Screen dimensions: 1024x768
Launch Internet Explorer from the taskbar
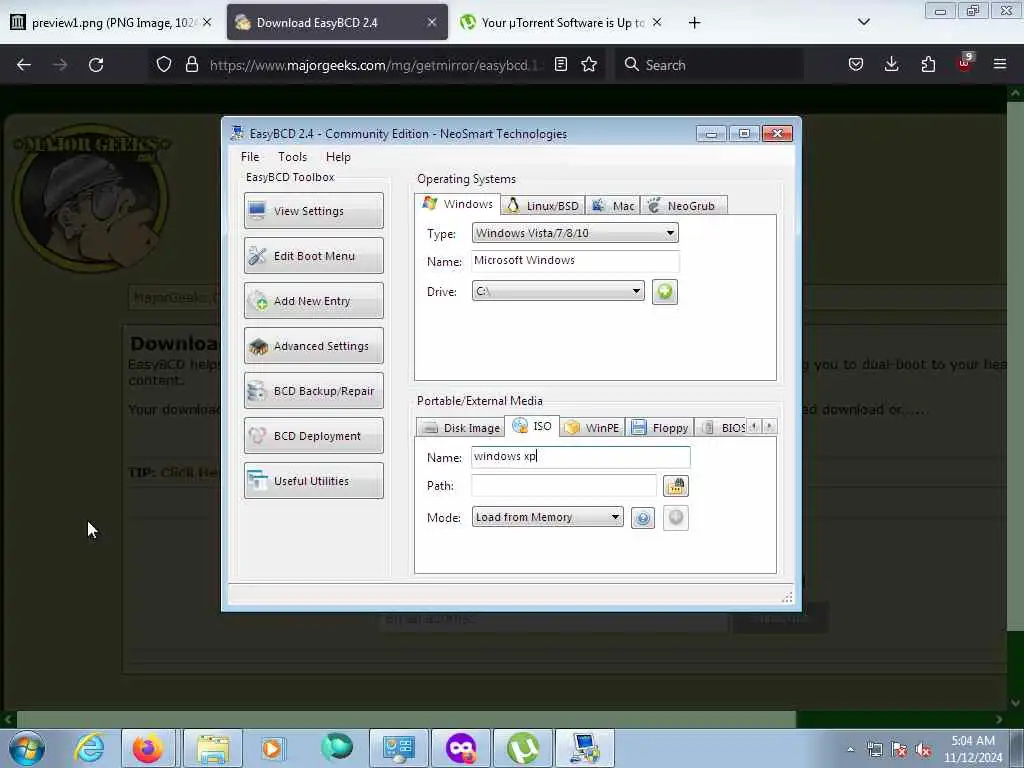click(89, 748)
